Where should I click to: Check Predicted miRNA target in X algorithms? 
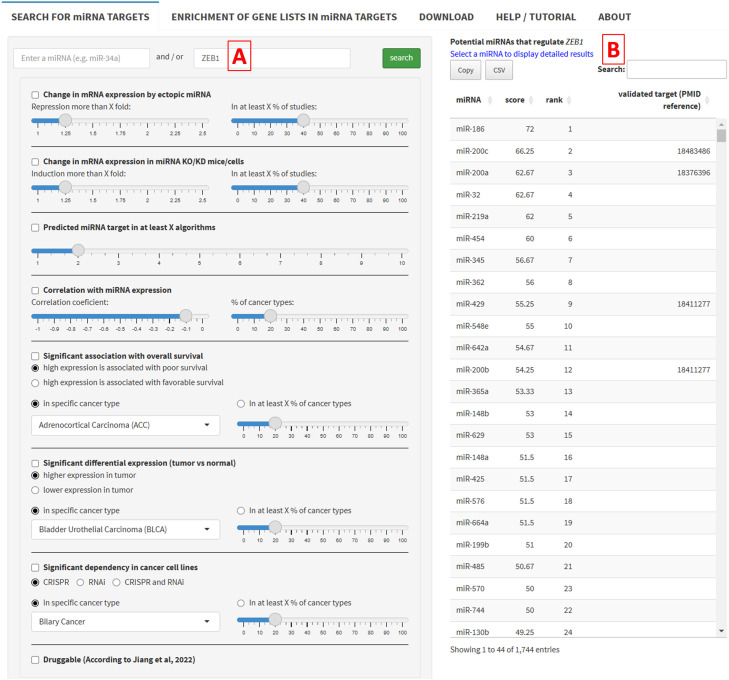[x=35, y=228]
